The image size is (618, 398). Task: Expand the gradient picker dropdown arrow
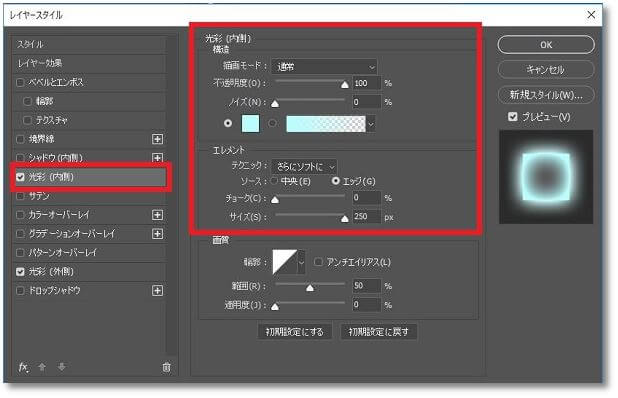click(x=370, y=124)
